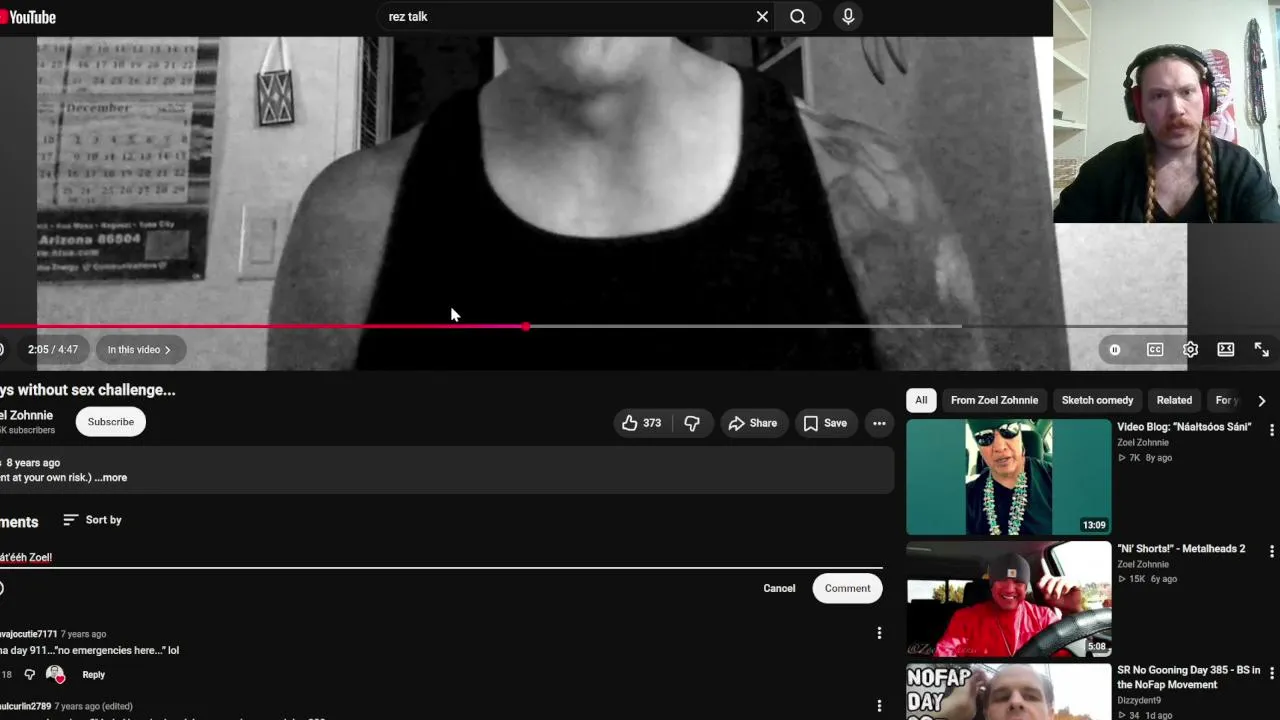Screen dimensions: 1280x720
Task: Dislike the video
Action: [x=692, y=423]
